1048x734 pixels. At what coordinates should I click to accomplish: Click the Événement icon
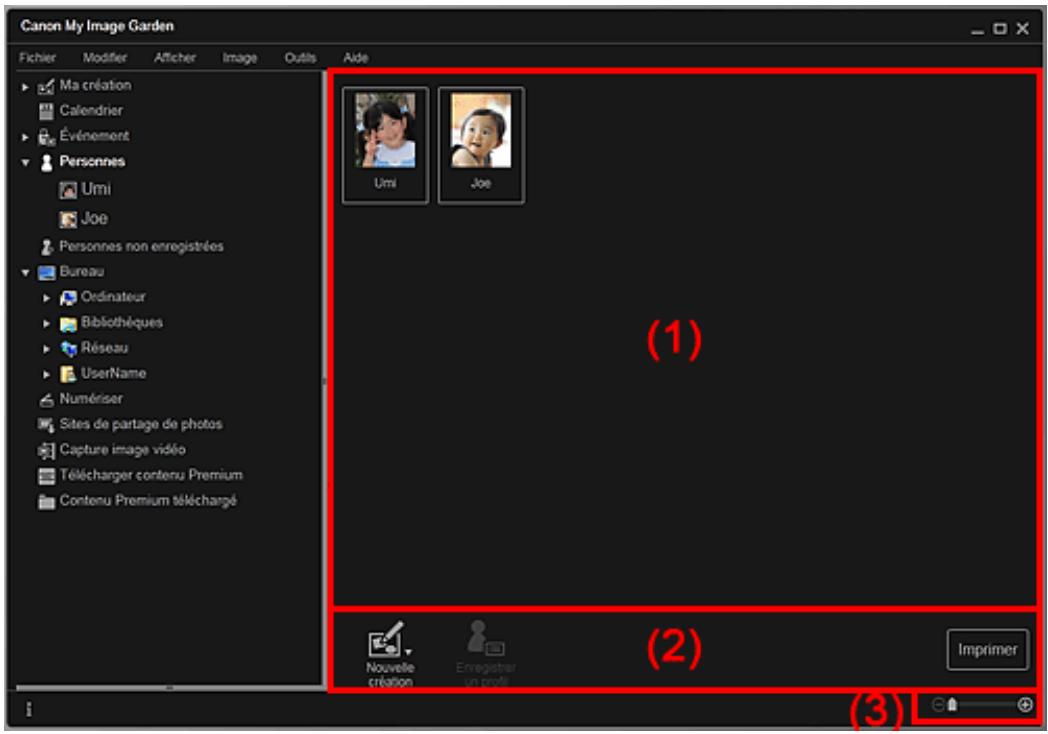46,136
